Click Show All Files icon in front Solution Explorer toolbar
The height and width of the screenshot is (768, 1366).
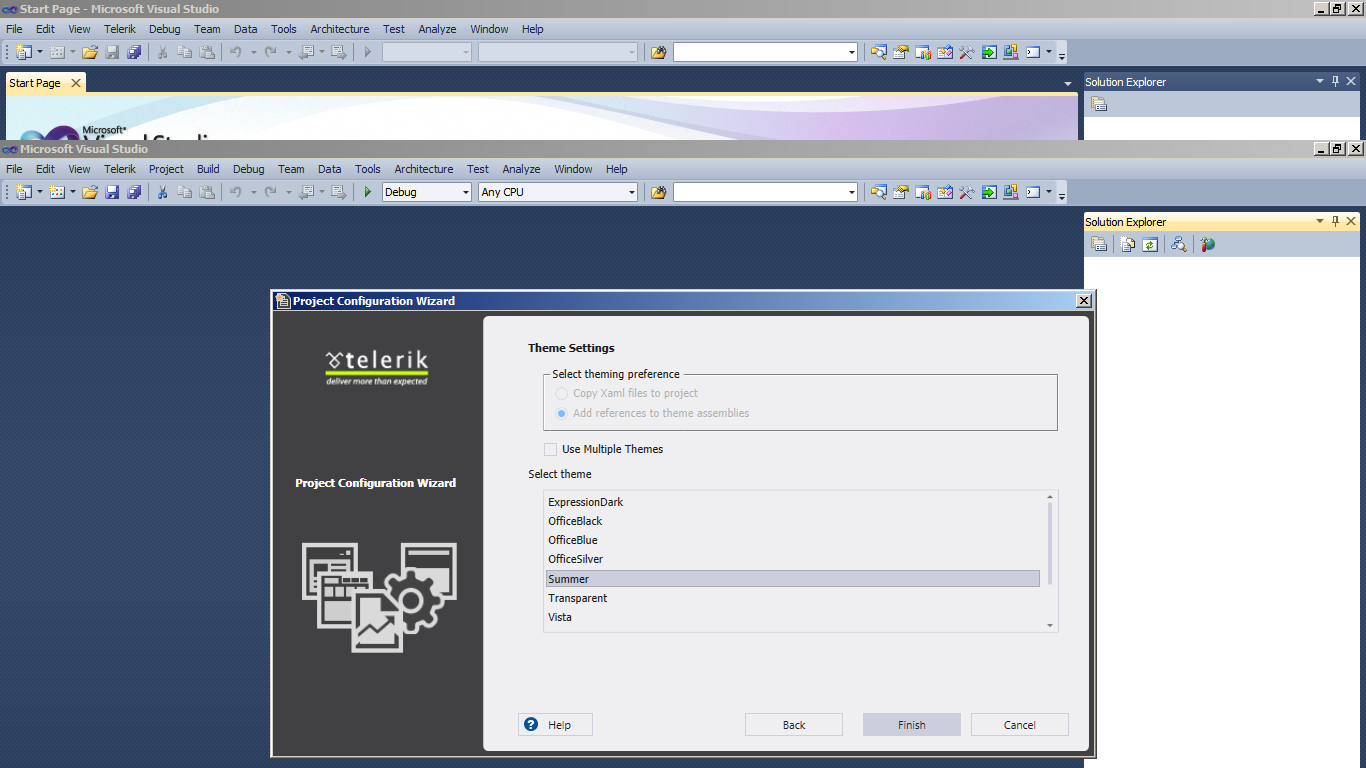1128,244
